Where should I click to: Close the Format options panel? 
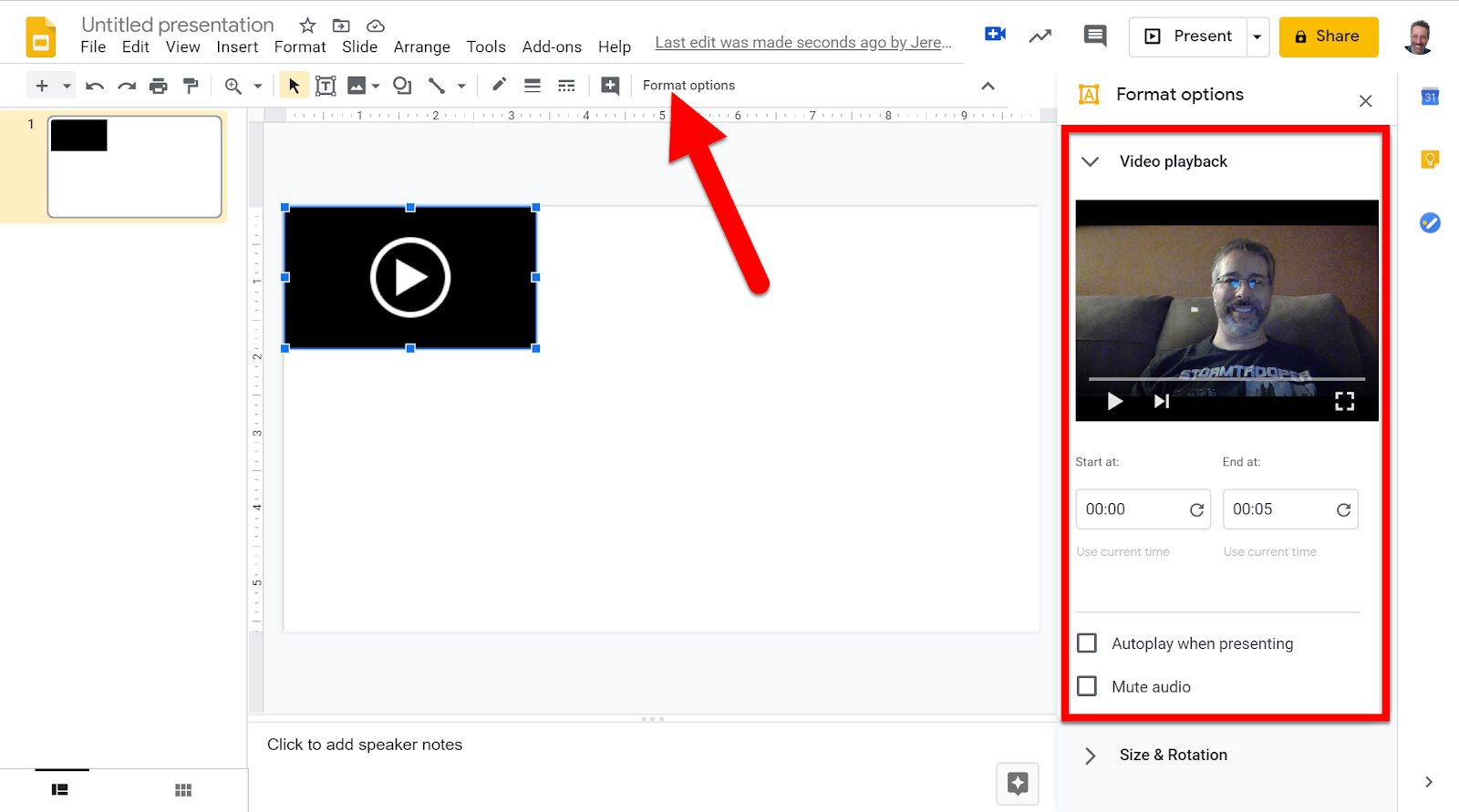click(1365, 100)
